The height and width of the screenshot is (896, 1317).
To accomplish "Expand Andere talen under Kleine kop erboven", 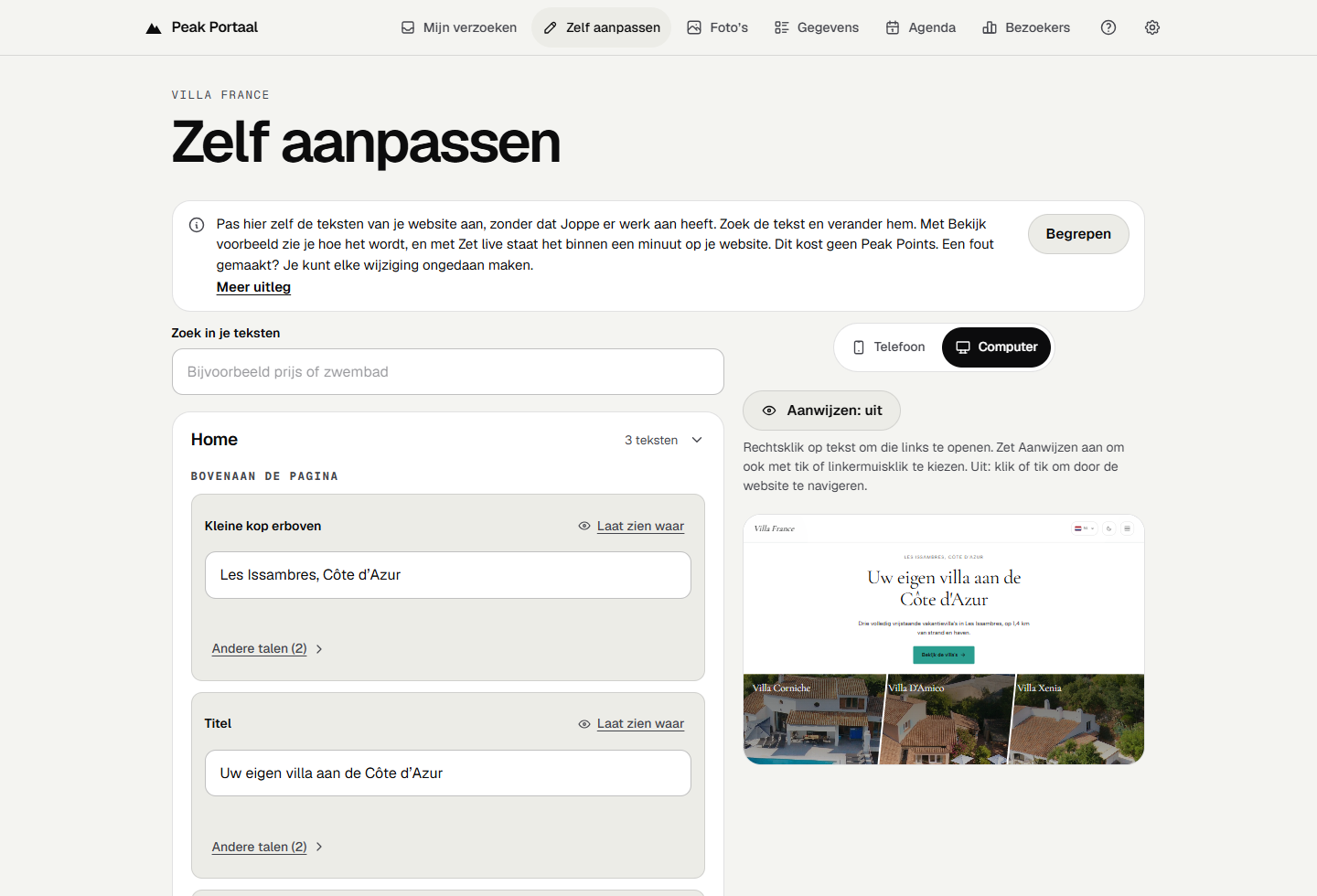I will (x=267, y=649).
